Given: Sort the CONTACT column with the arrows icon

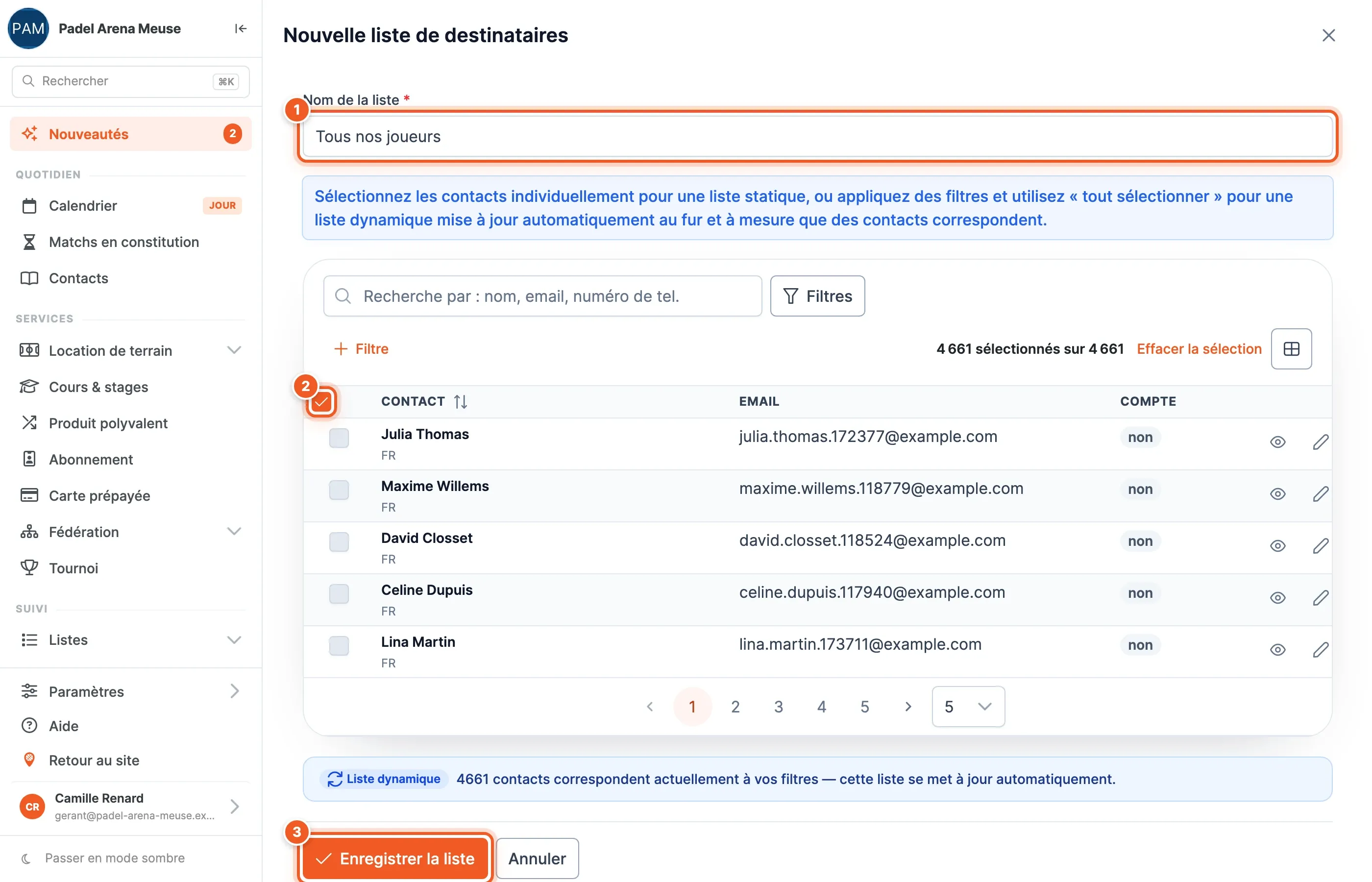Looking at the screenshot, I should coord(461,401).
